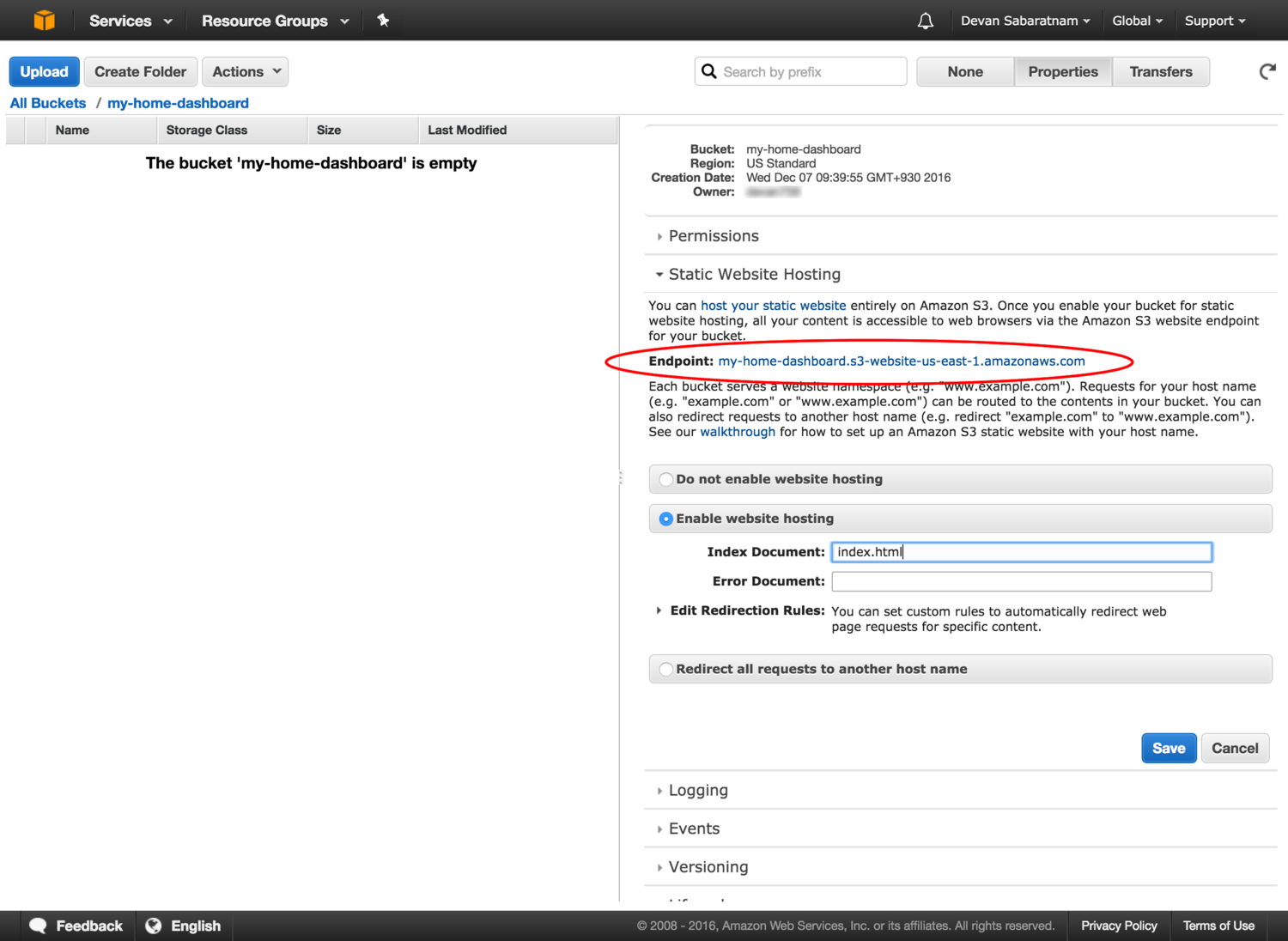Sort by the Size column header
Screen dimensions: 1288x941
click(x=362, y=131)
